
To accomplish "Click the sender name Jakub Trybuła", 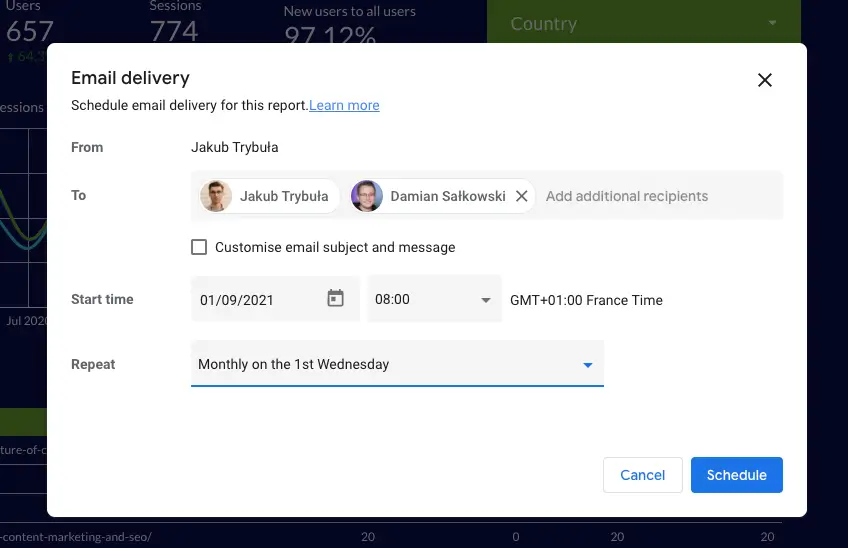I will [x=235, y=147].
